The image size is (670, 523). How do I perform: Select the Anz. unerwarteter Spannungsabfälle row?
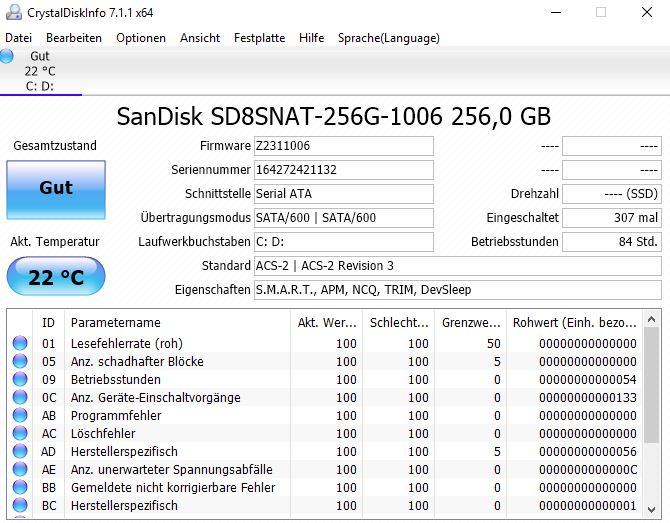tap(326, 469)
